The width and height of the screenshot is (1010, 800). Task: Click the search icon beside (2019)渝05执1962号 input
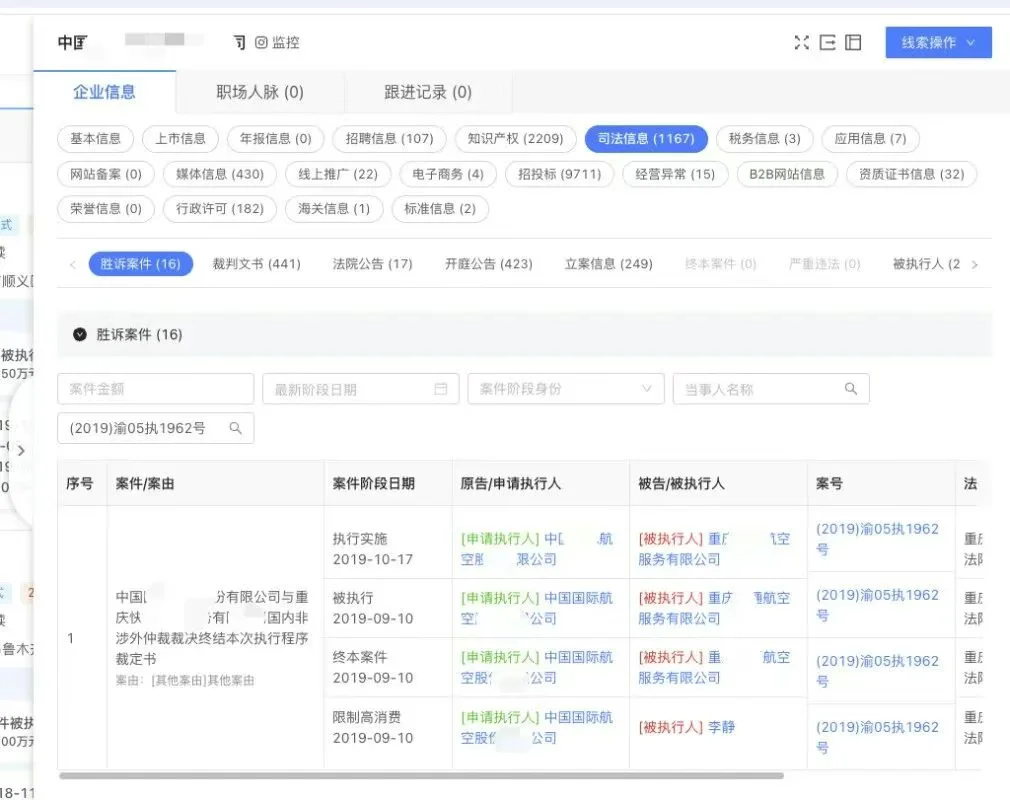(236, 427)
